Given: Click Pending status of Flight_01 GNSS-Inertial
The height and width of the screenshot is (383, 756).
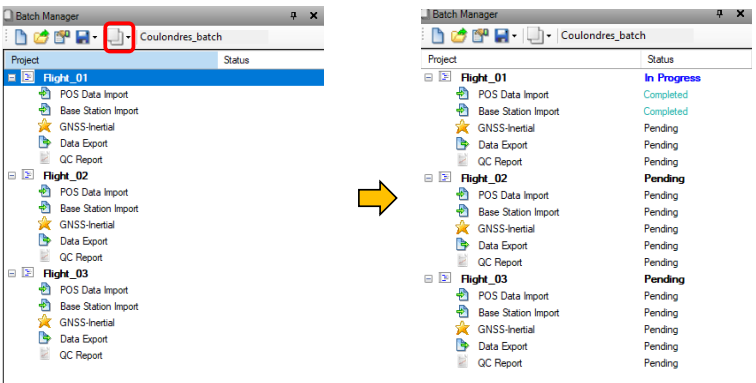Looking at the screenshot, I should (661, 128).
